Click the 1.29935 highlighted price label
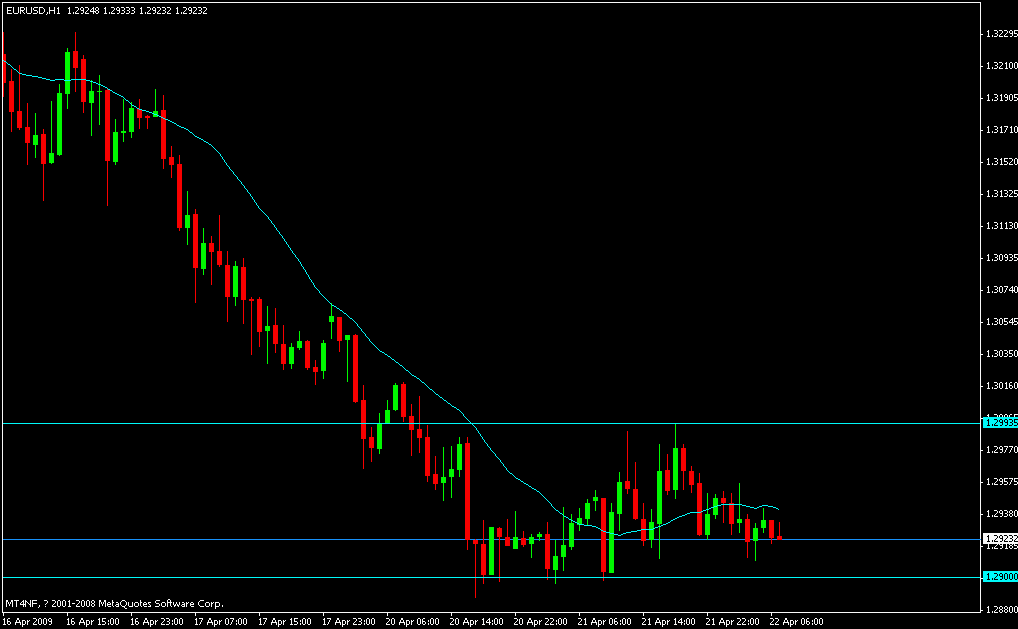Viewport: 1018px width, 629px height. coord(999,423)
